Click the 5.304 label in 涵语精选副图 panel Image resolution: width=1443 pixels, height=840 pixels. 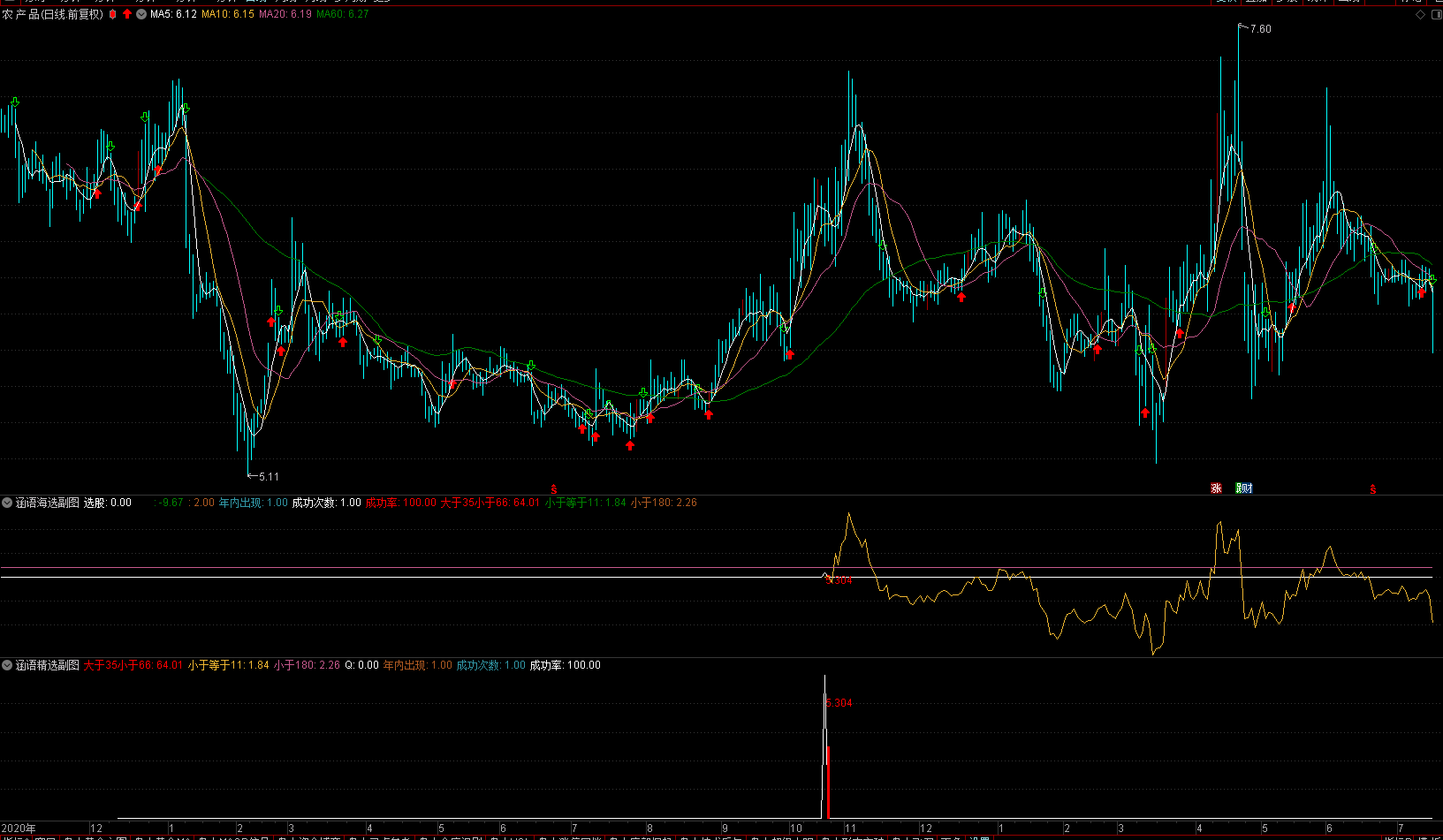coord(839,703)
